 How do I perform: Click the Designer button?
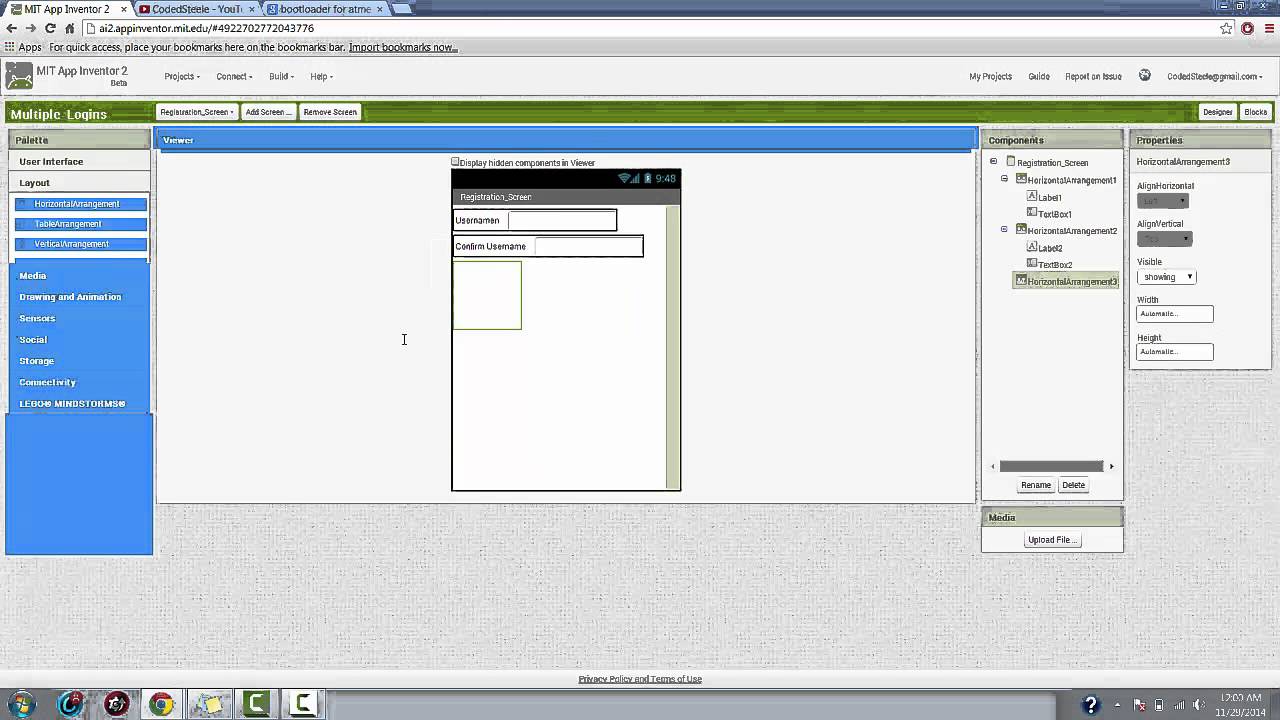(x=1218, y=112)
